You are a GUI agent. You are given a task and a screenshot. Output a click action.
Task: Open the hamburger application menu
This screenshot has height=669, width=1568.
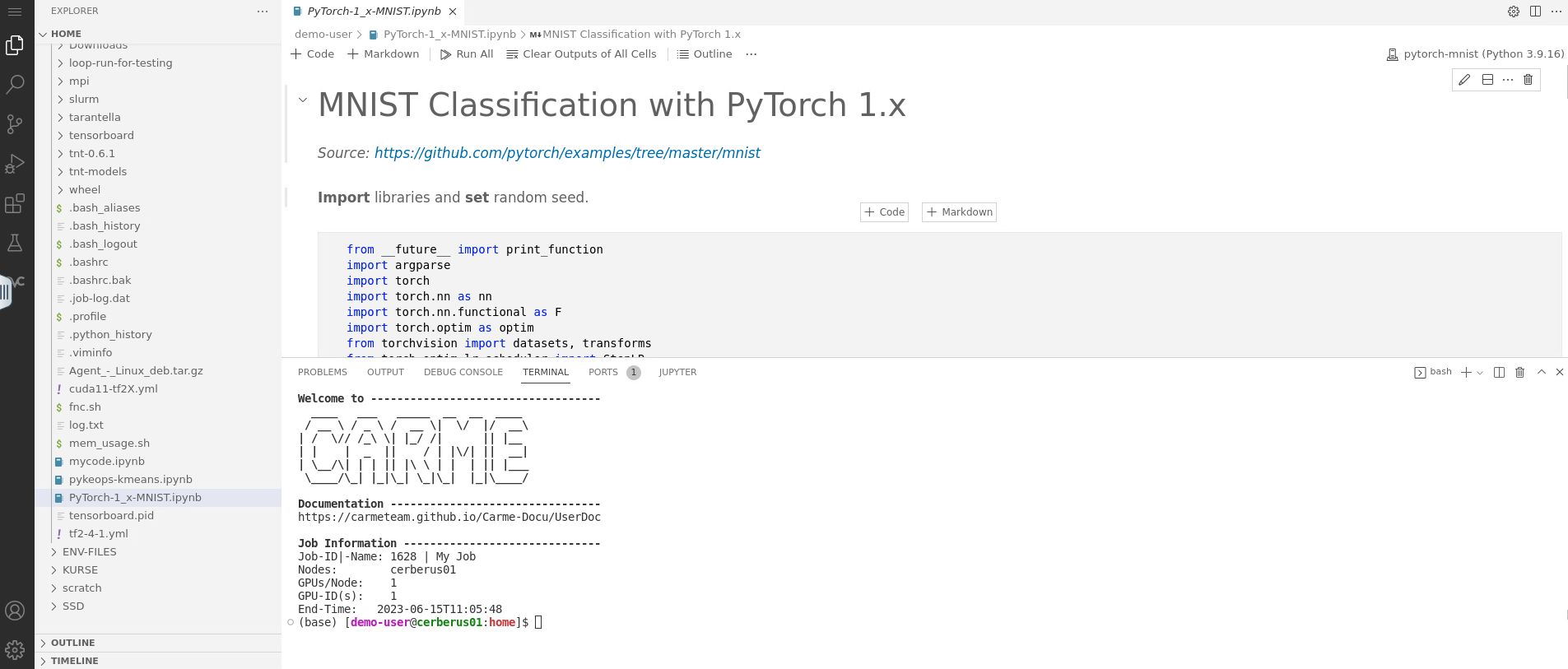15,12
